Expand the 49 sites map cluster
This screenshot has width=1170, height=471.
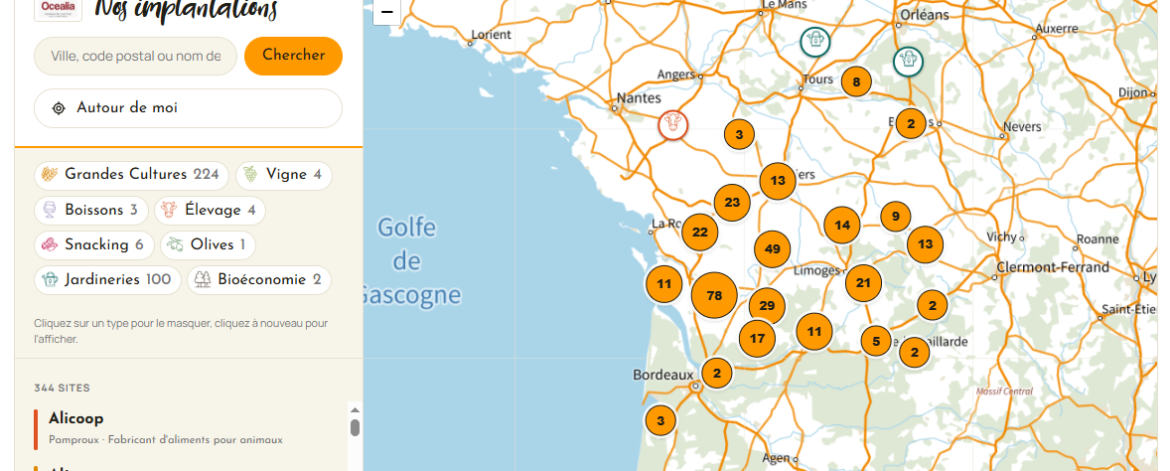click(x=772, y=249)
